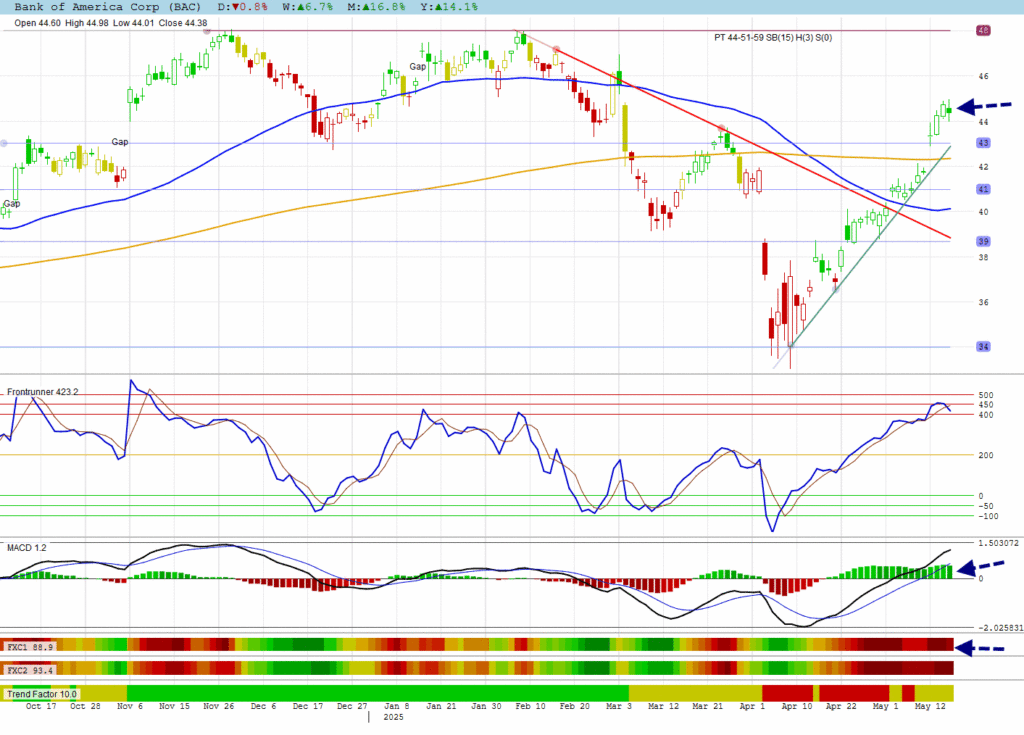Viewport: 1024px width, 735px height.
Task: Click the 40 price axis label
Action: click(983, 212)
